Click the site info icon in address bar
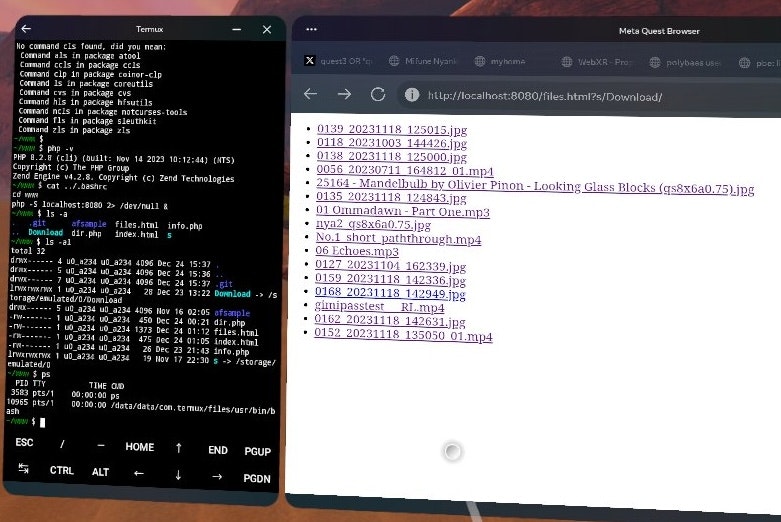Image resolution: width=781 pixels, height=522 pixels. [x=412, y=95]
